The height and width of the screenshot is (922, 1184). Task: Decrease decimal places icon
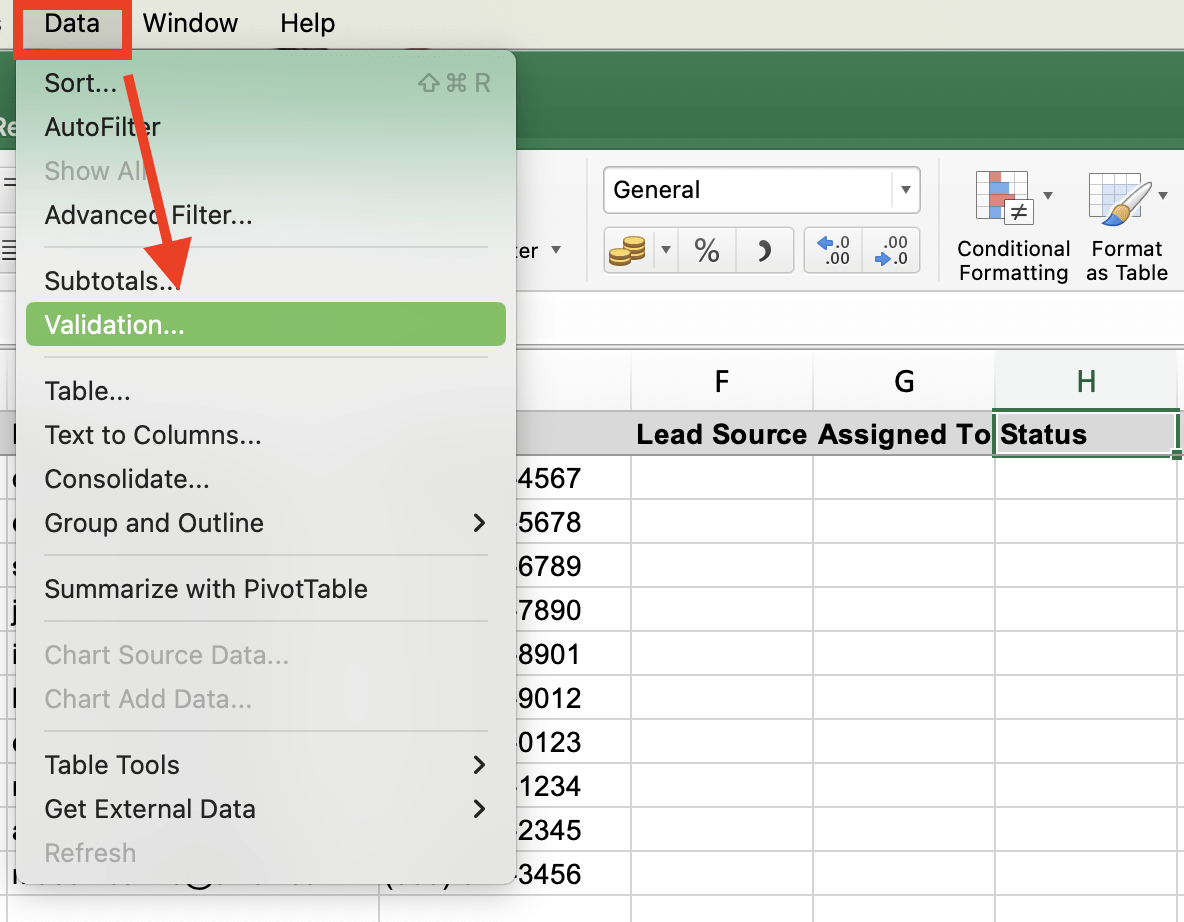[x=891, y=250]
